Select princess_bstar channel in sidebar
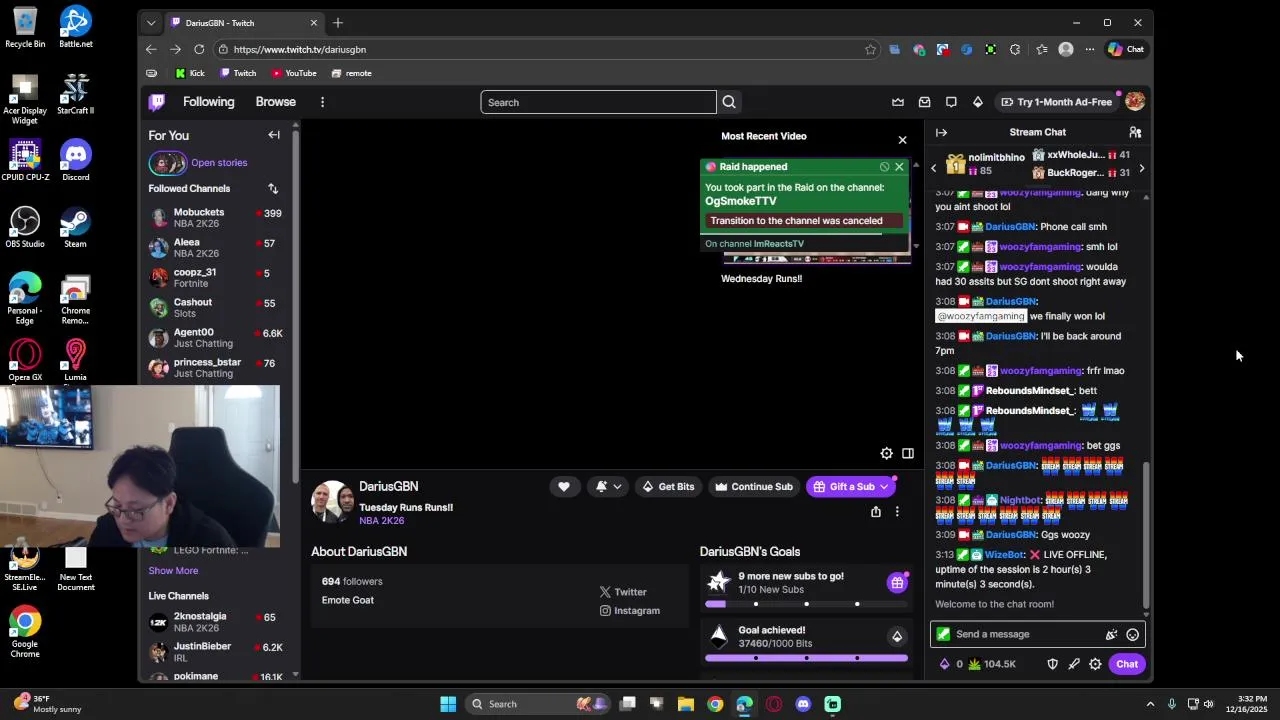 (x=216, y=368)
